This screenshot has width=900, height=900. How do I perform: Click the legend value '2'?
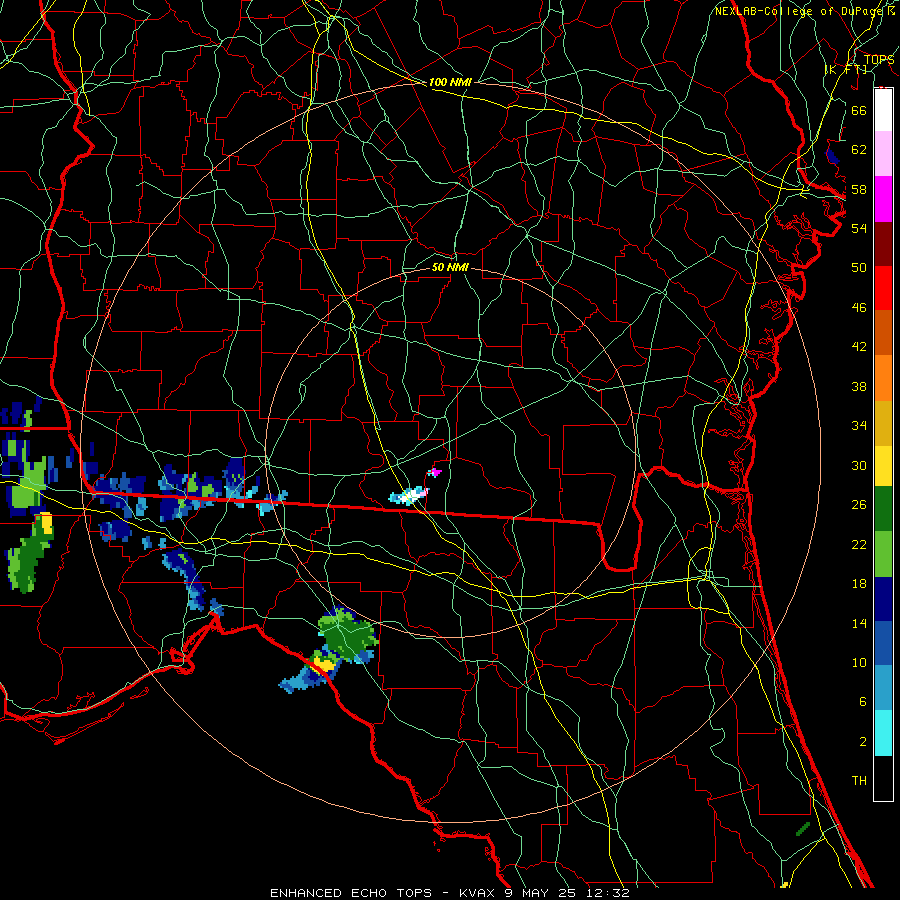pos(862,741)
